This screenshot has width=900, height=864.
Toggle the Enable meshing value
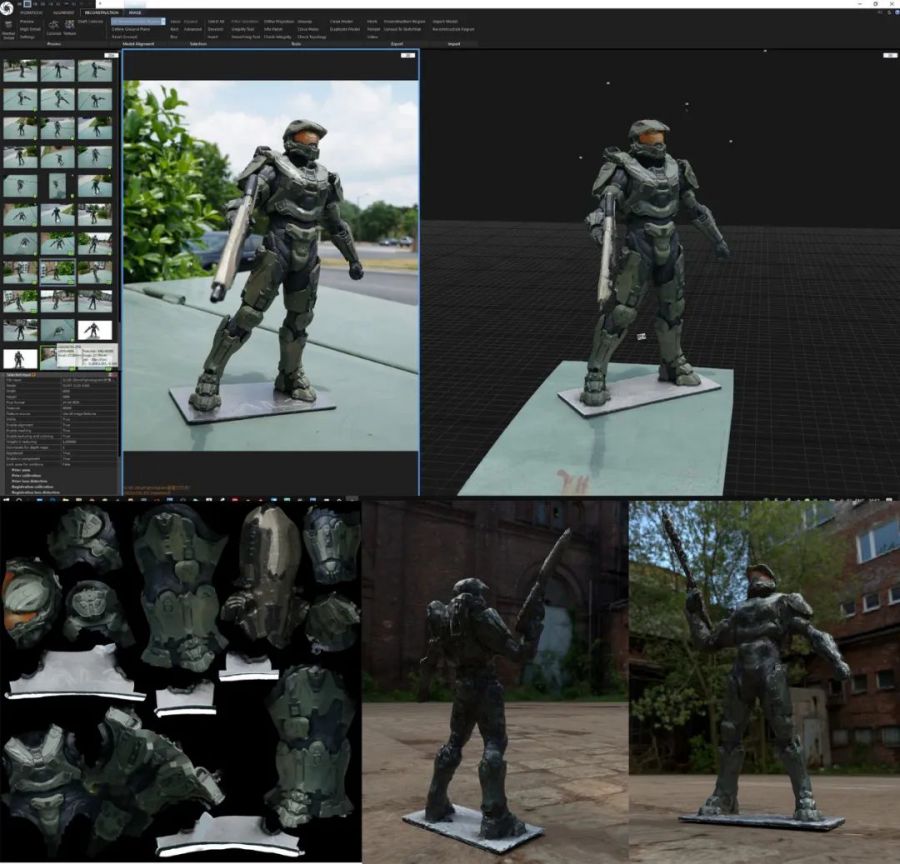[x=89, y=430]
